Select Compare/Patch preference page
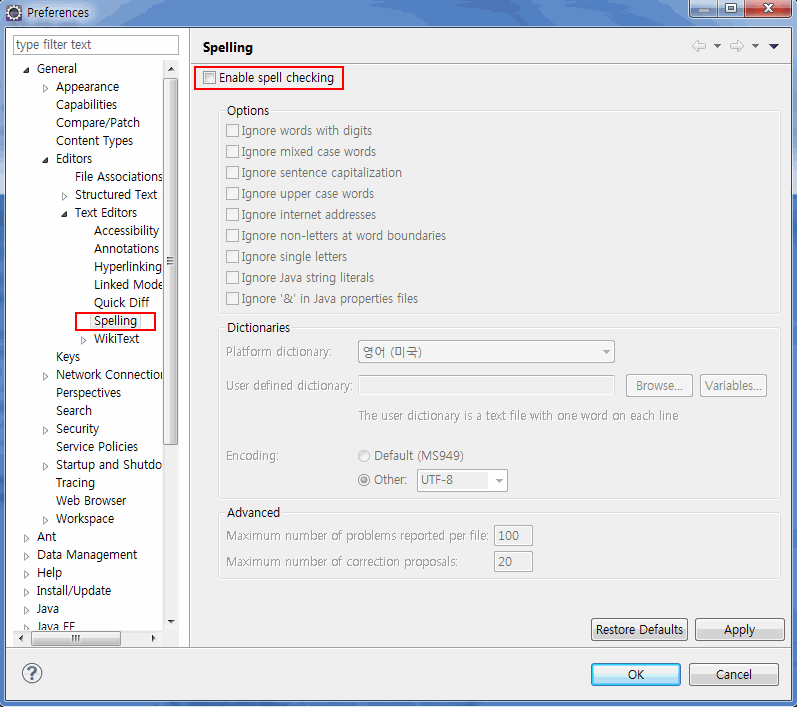The height and width of the screenshot is (707, 797). 98,122
